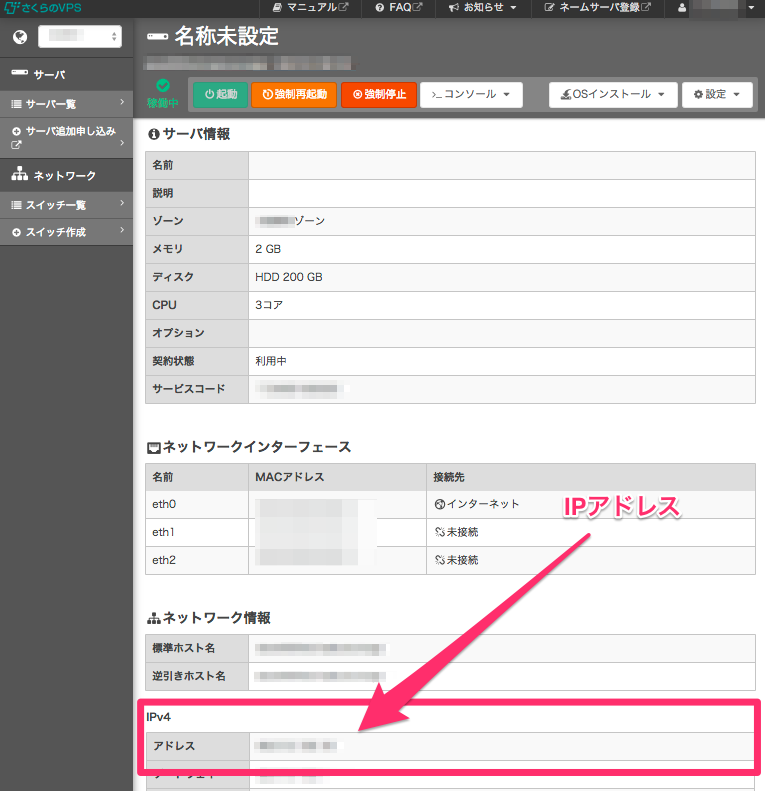Click the CPU value 3コア
765x791 pixels.
(x=269, y=305)
